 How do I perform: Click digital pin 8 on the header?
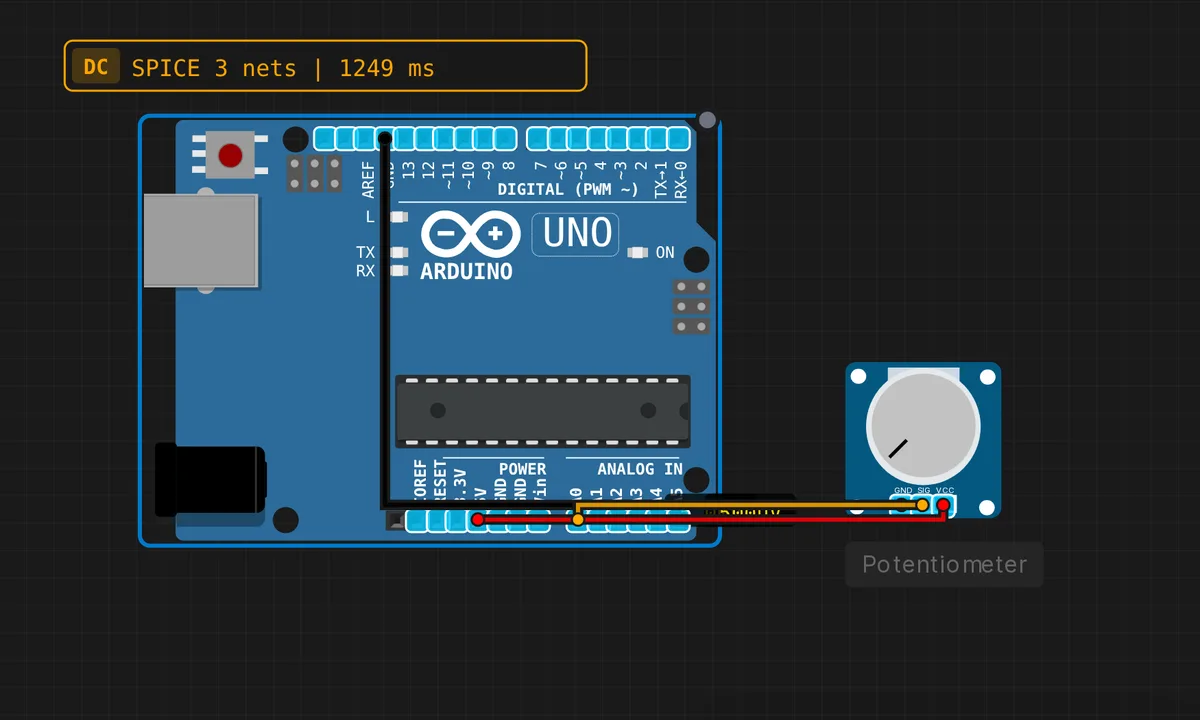pos(505,138)
